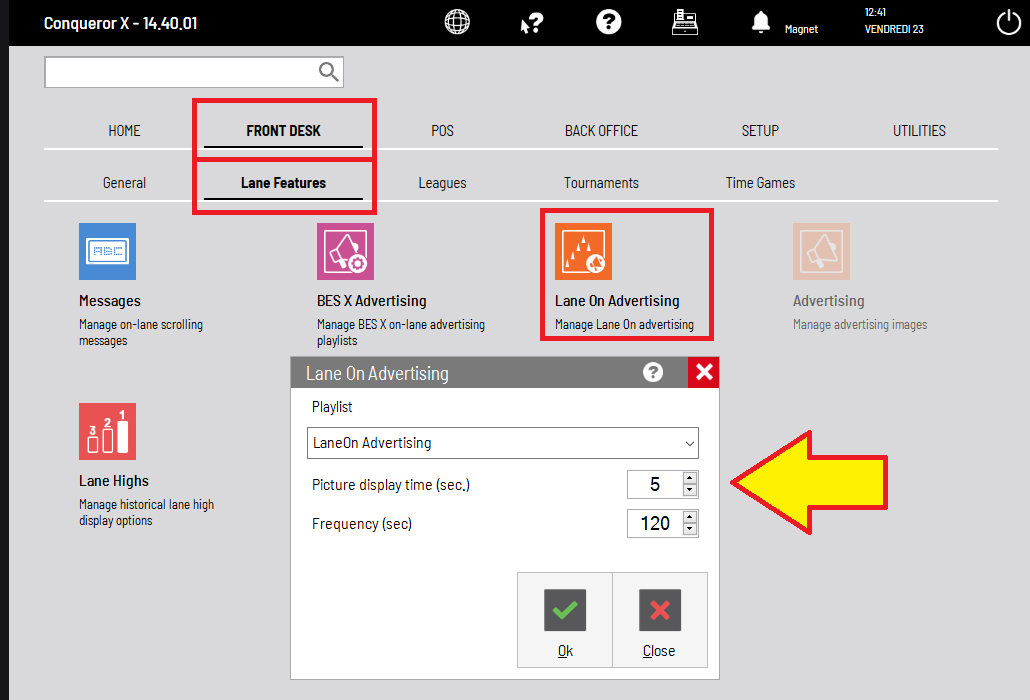
Task: Switch to the POS tab
Action: (442, 131)
